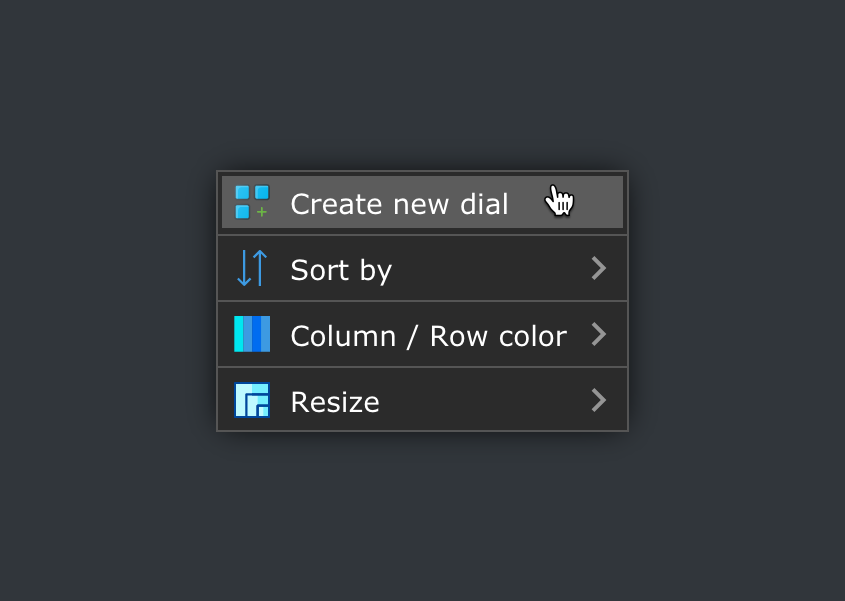Screen dimensions: 845x601
Task: Open the Resize submenu chevron
Action: [598, 400]
